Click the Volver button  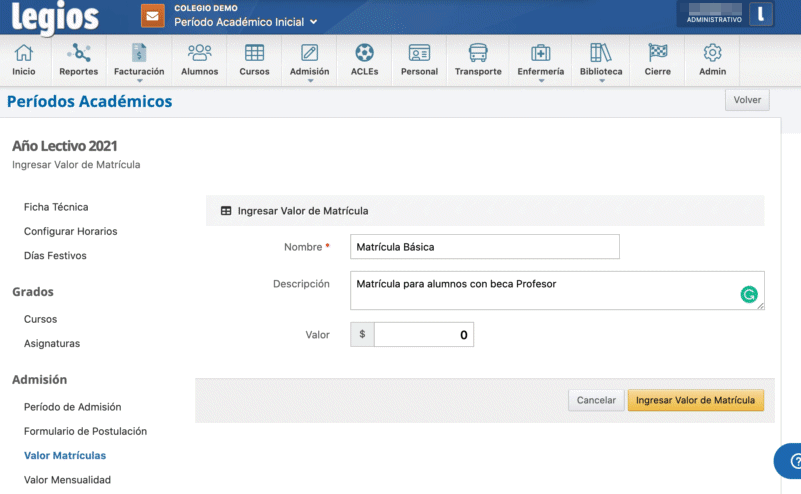pos(747,100)
